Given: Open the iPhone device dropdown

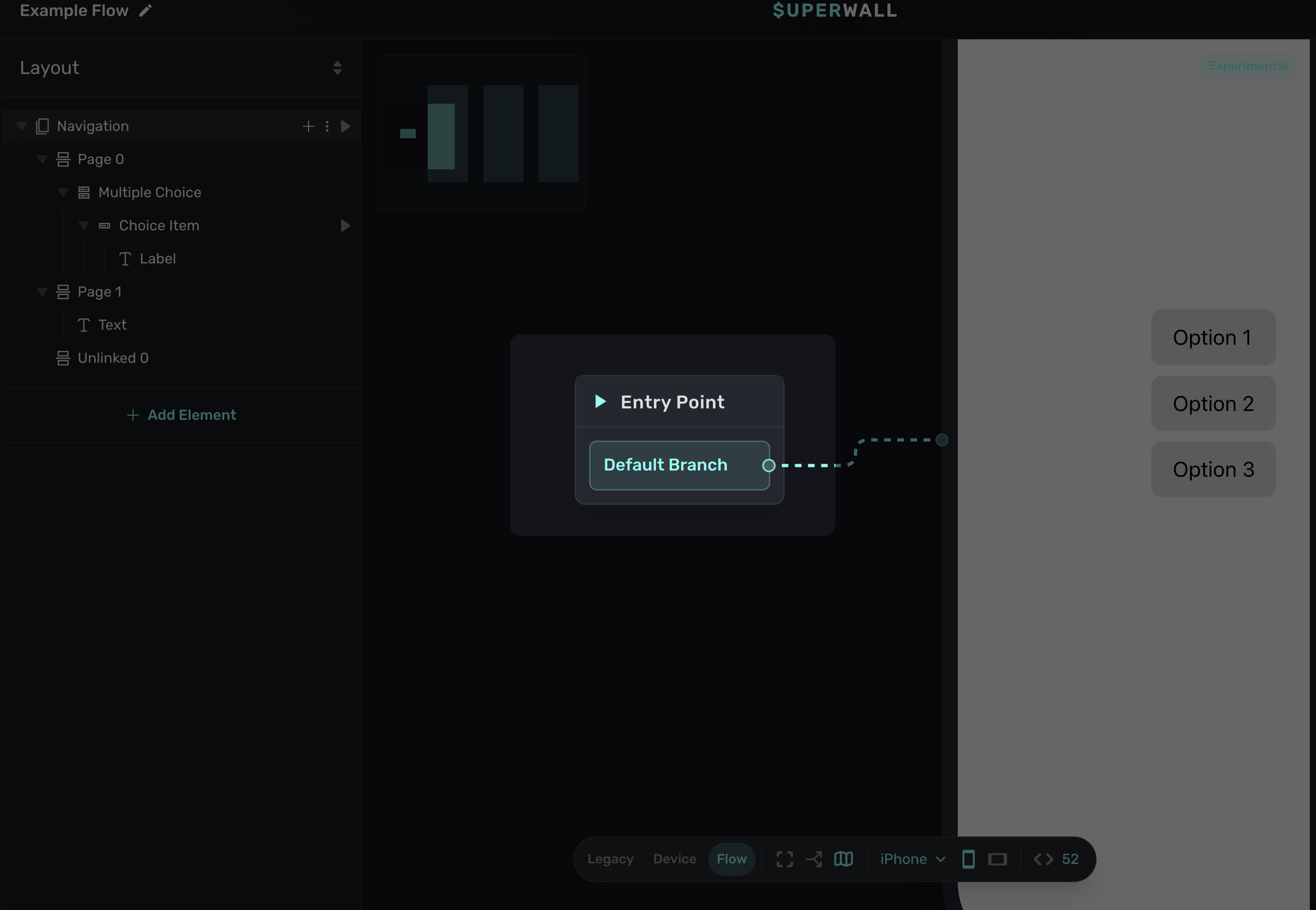Looking at the screenshot, I should pyautogui.click(x=912, y=859).
